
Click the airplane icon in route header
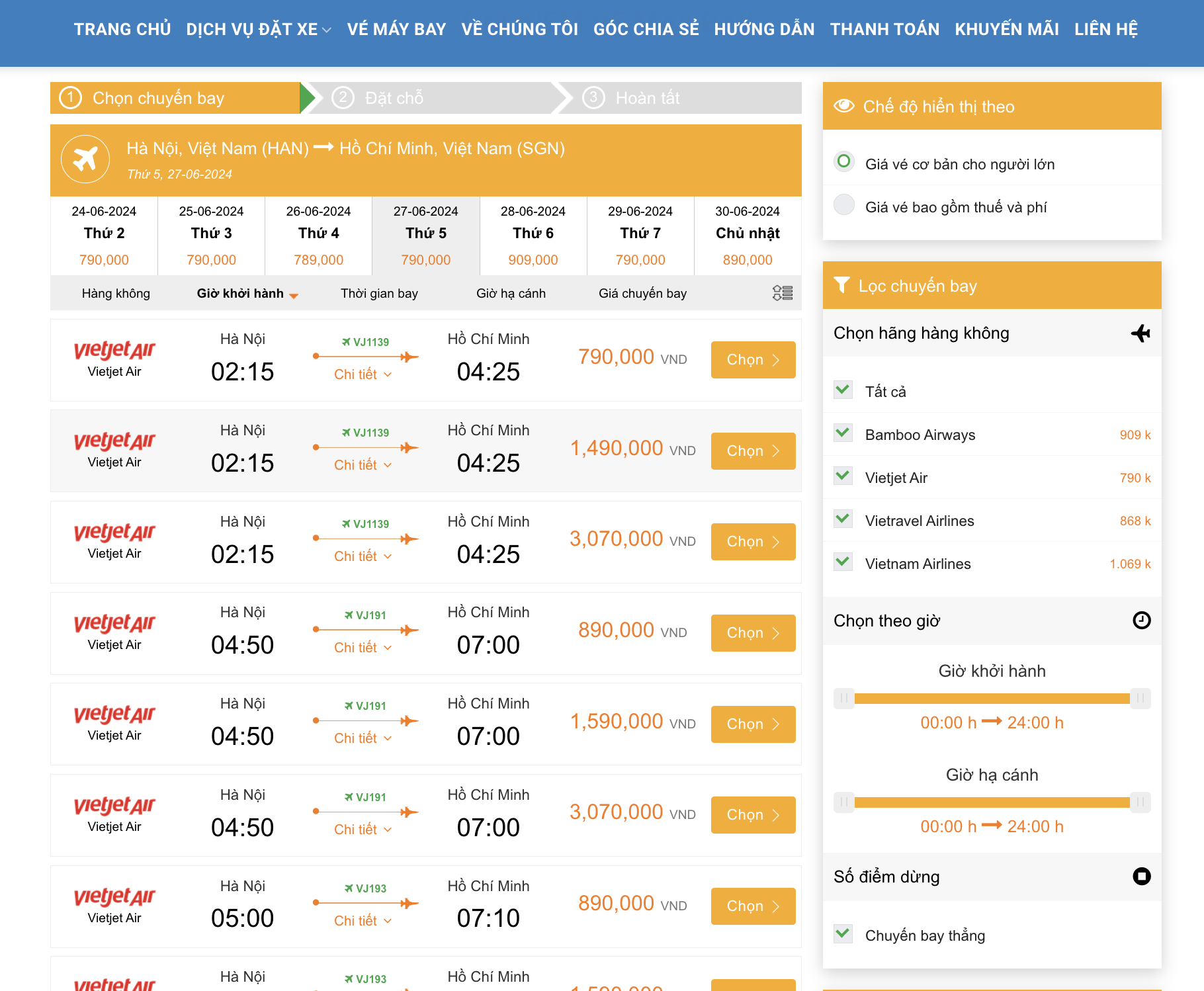coord(85,159)
